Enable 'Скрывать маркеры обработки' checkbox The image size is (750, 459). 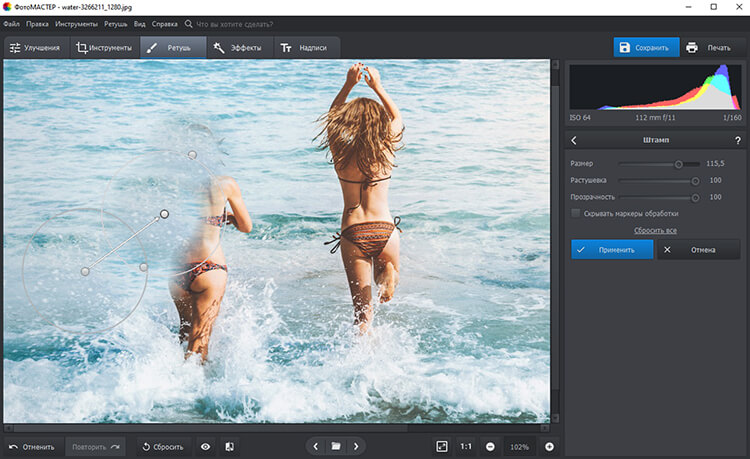[x=576, y=213]
